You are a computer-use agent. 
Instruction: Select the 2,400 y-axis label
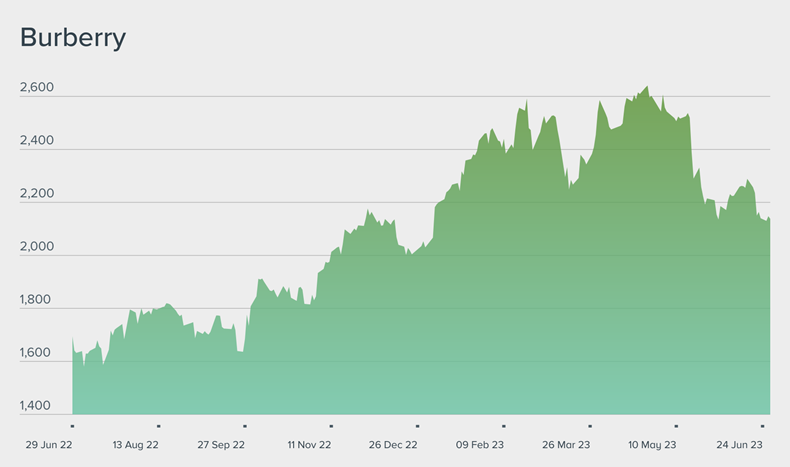coord(37,141)
